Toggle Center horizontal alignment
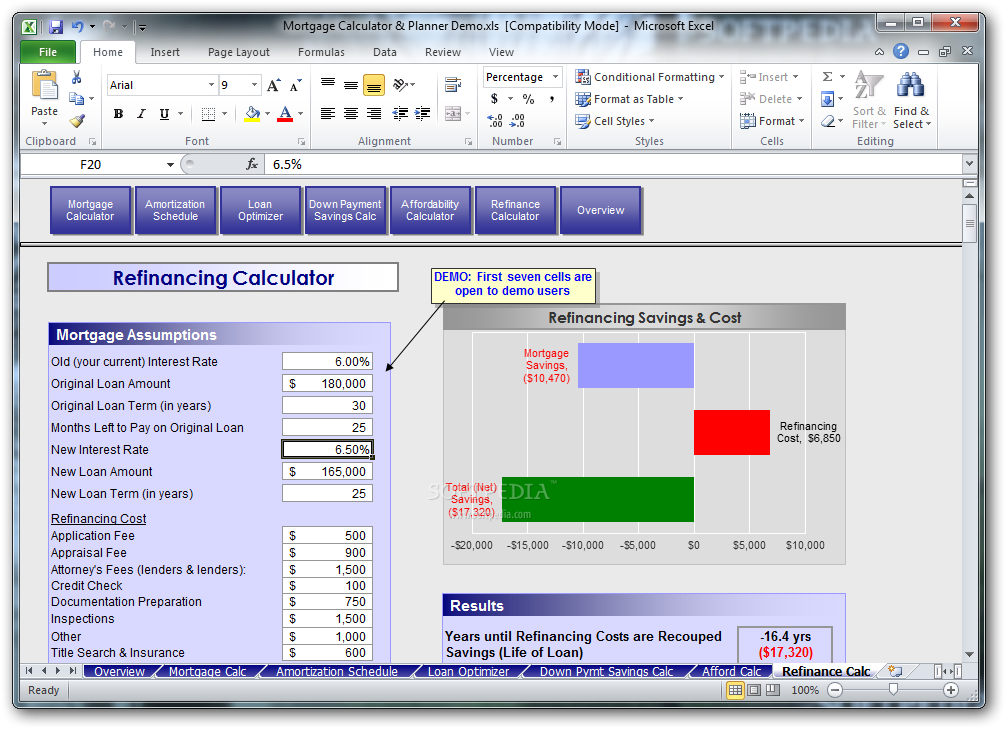Viewport: 1006px width, 729px height. click(x=351, y=114)
